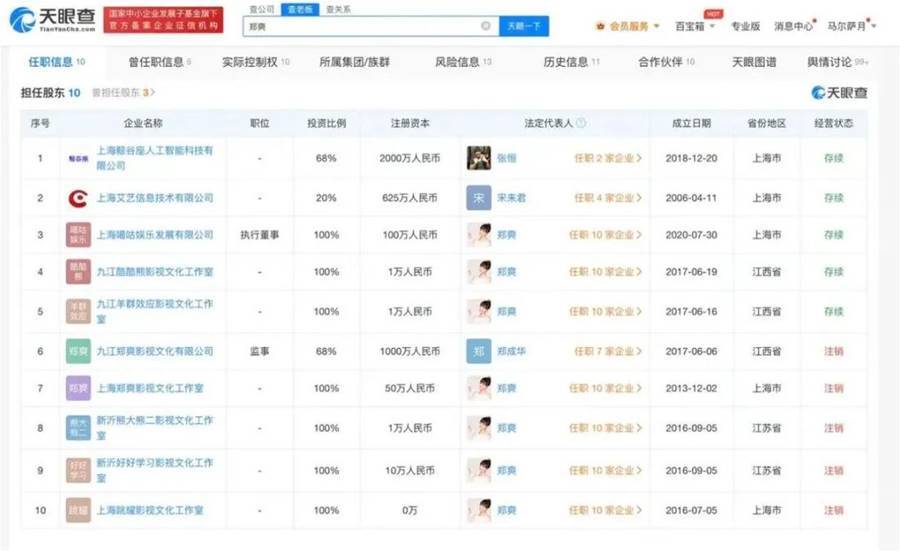Expand 任职 7 家企业 for 郑成华
900x551 pixels.
click(608, 351)
